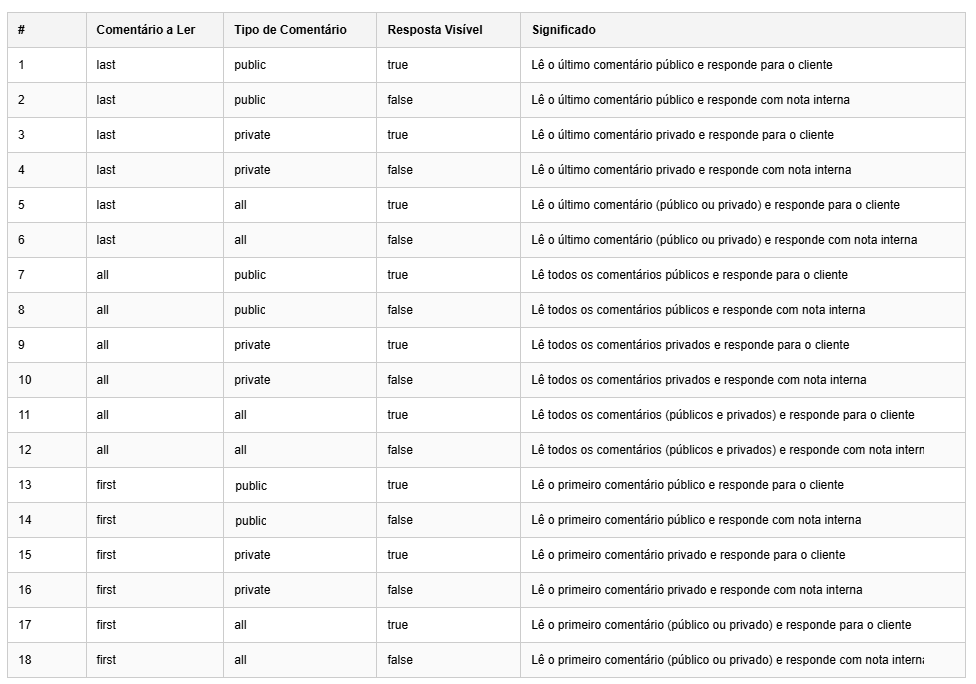The width and height of the screenshot is (976, 684).
Task: Click 'last' in row 3
Action: 106,135
